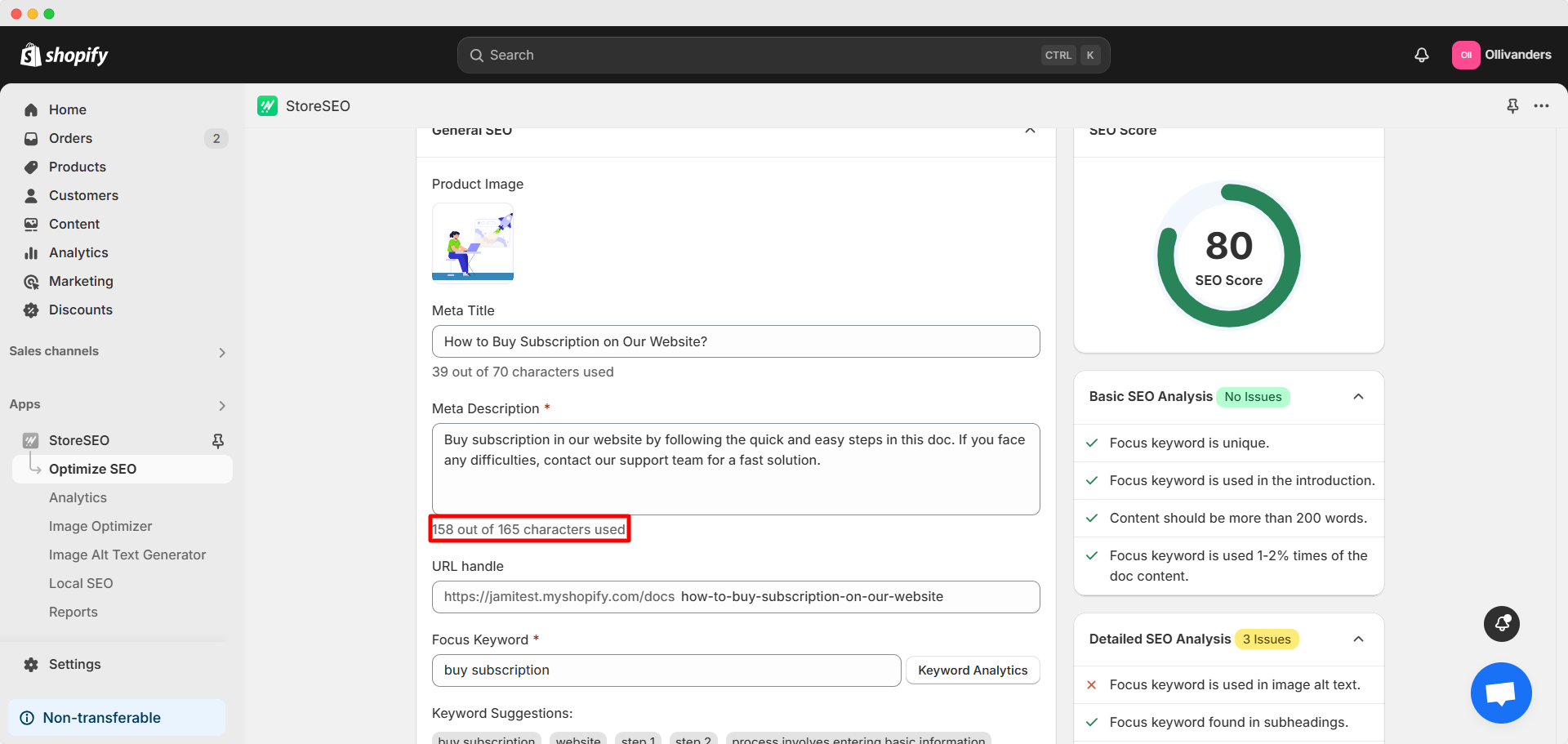Viewport: 1568px width, 744px height.
Task: Open the StoreSEO overflow menu
Action: point(1543,105)
